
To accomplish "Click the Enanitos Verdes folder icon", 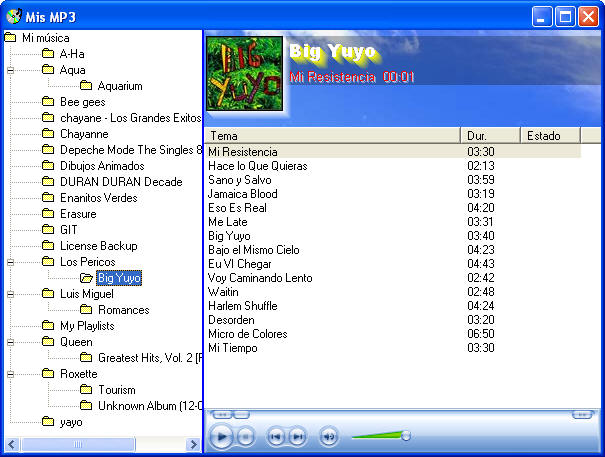I will (48, 198).
